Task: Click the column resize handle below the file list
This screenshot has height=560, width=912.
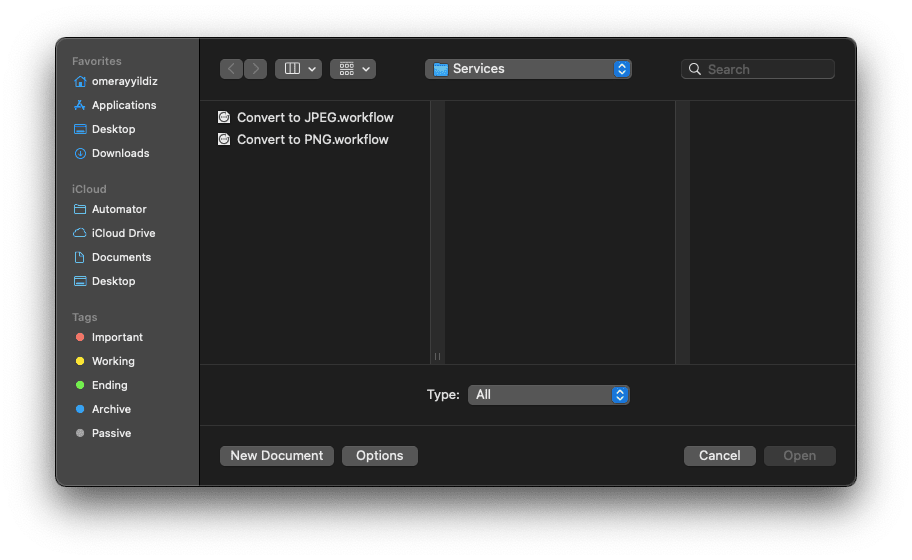Action: point(437,356)
